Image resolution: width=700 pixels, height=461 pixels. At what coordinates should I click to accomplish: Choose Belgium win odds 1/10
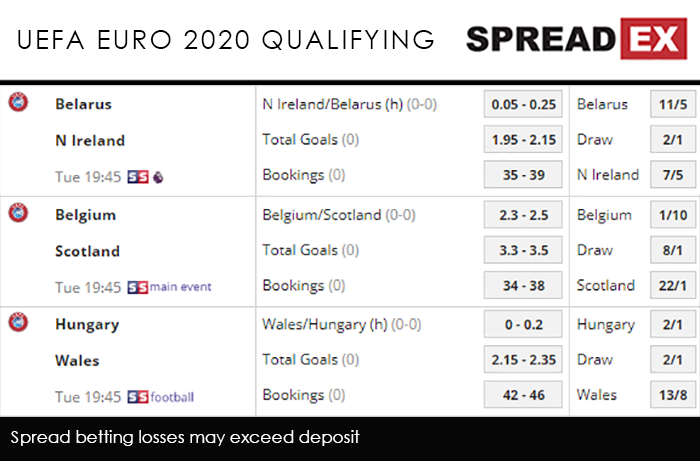[671, 215]
